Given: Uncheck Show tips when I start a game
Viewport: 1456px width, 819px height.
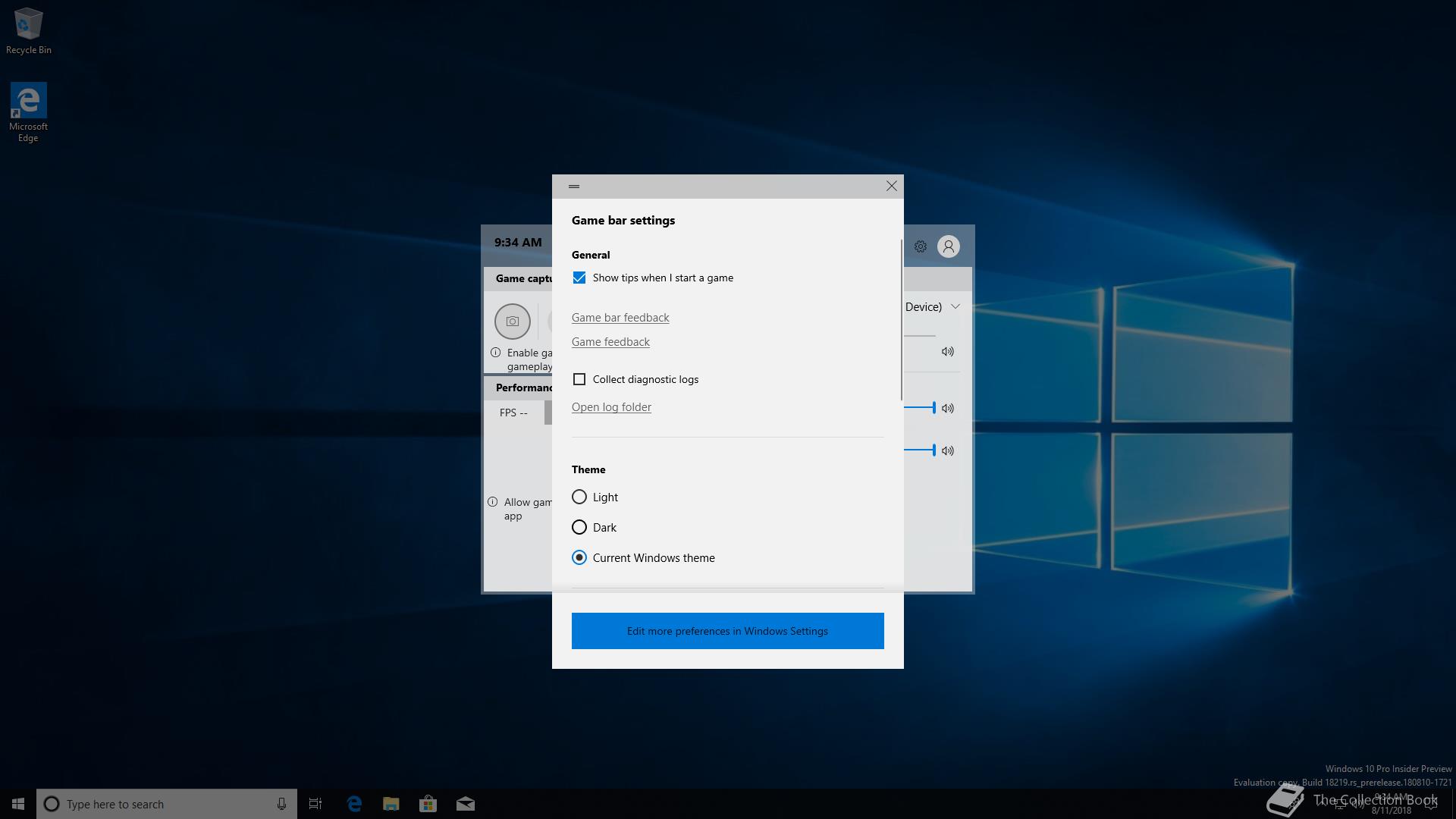Looking at the screenshot, I should point(579,278).
